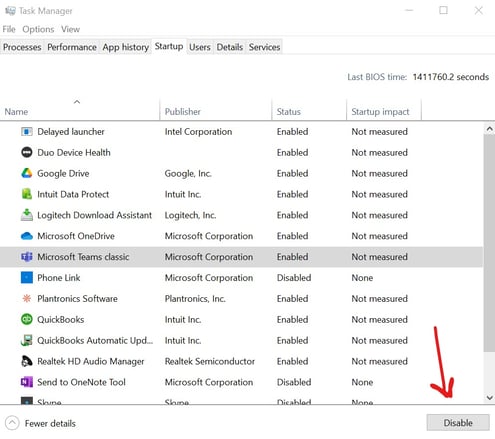
Task: Select the Logitech Download Assistant entry
Action: 94,215
